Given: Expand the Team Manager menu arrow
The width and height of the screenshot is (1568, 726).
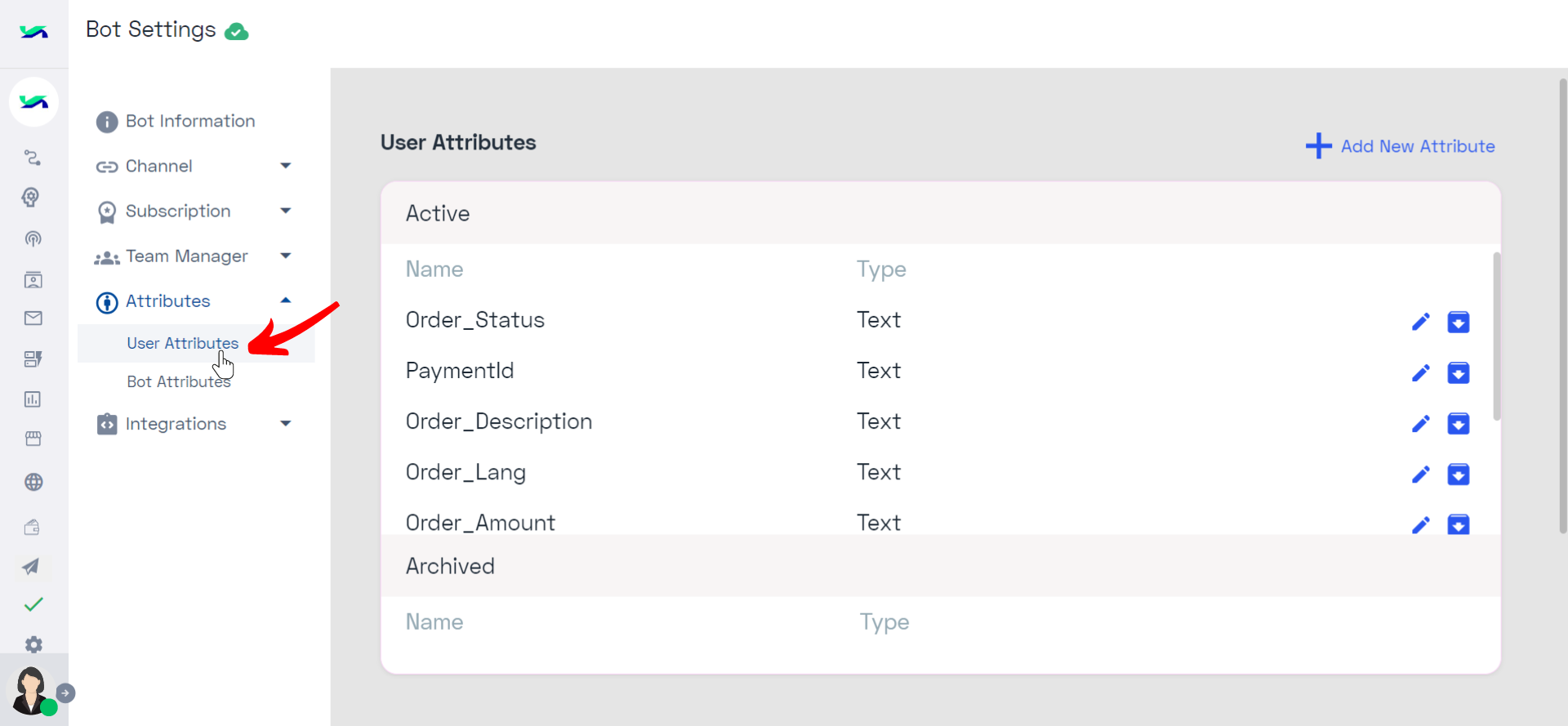Looking at the screenshot, I should pos(286,256).
